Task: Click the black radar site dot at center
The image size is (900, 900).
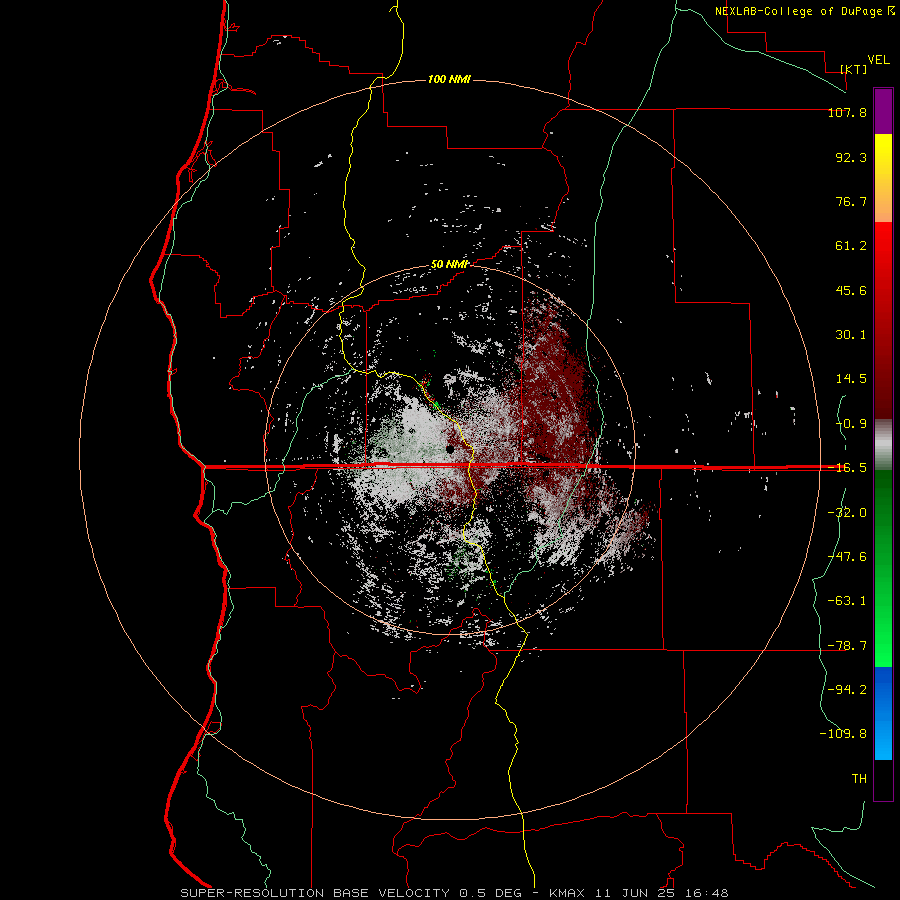Action: [450, 449]
